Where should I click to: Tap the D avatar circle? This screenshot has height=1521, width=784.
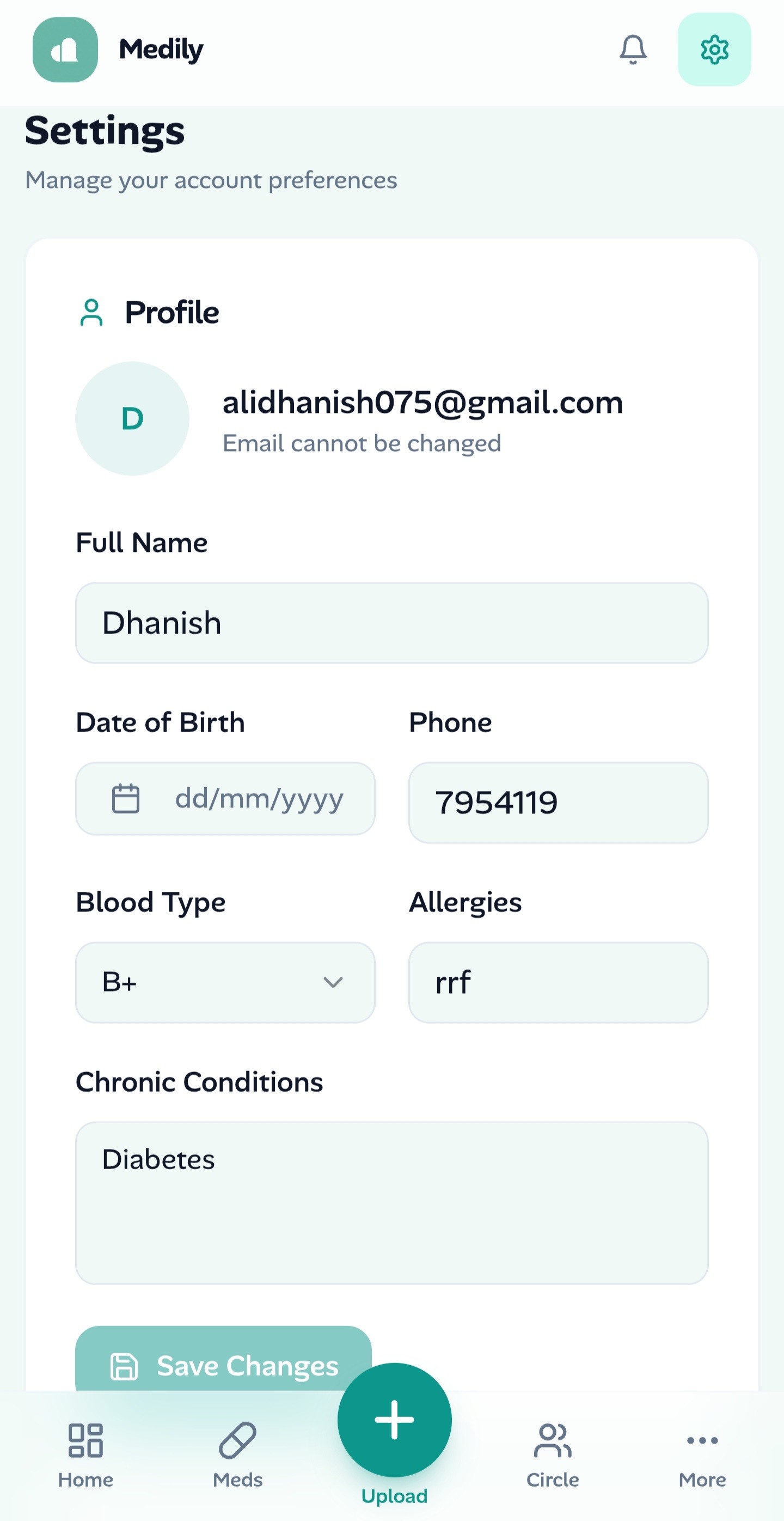click(132, 418)
